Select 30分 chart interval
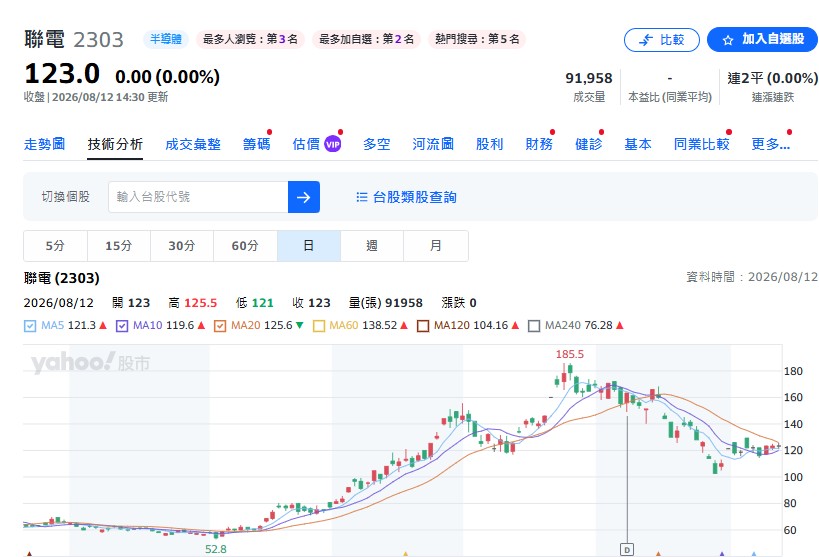This screenshot has height=557, width=819. click(182, 246)
